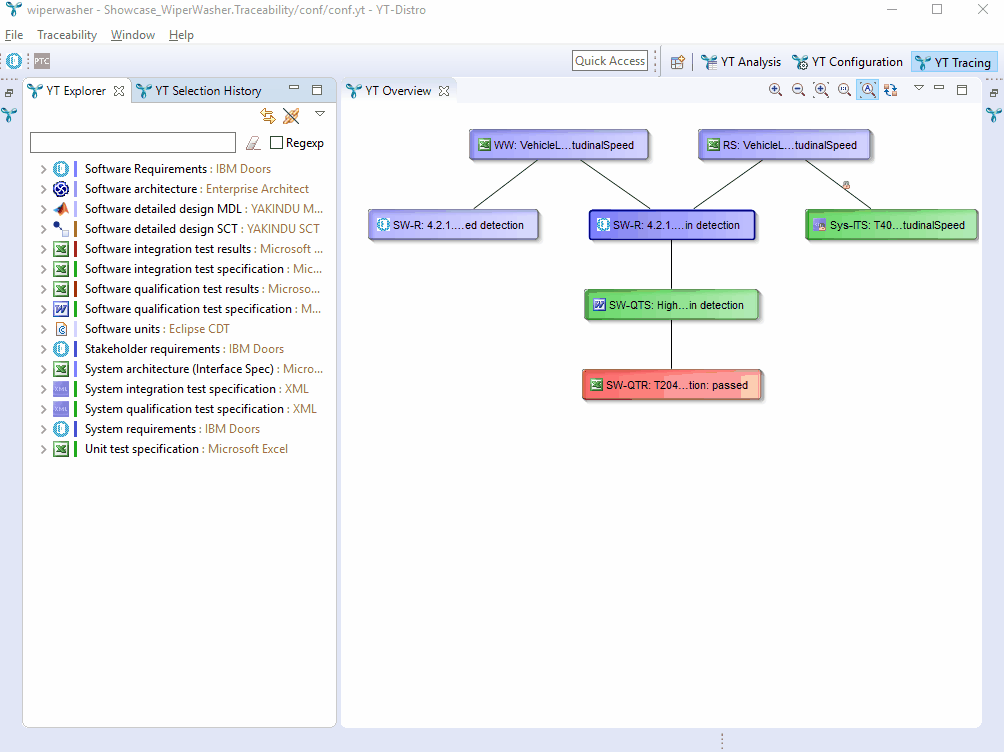Click the remove links icon in YT Explorer
Viewport: 1004px width, 752px height.
click(291, 116)
